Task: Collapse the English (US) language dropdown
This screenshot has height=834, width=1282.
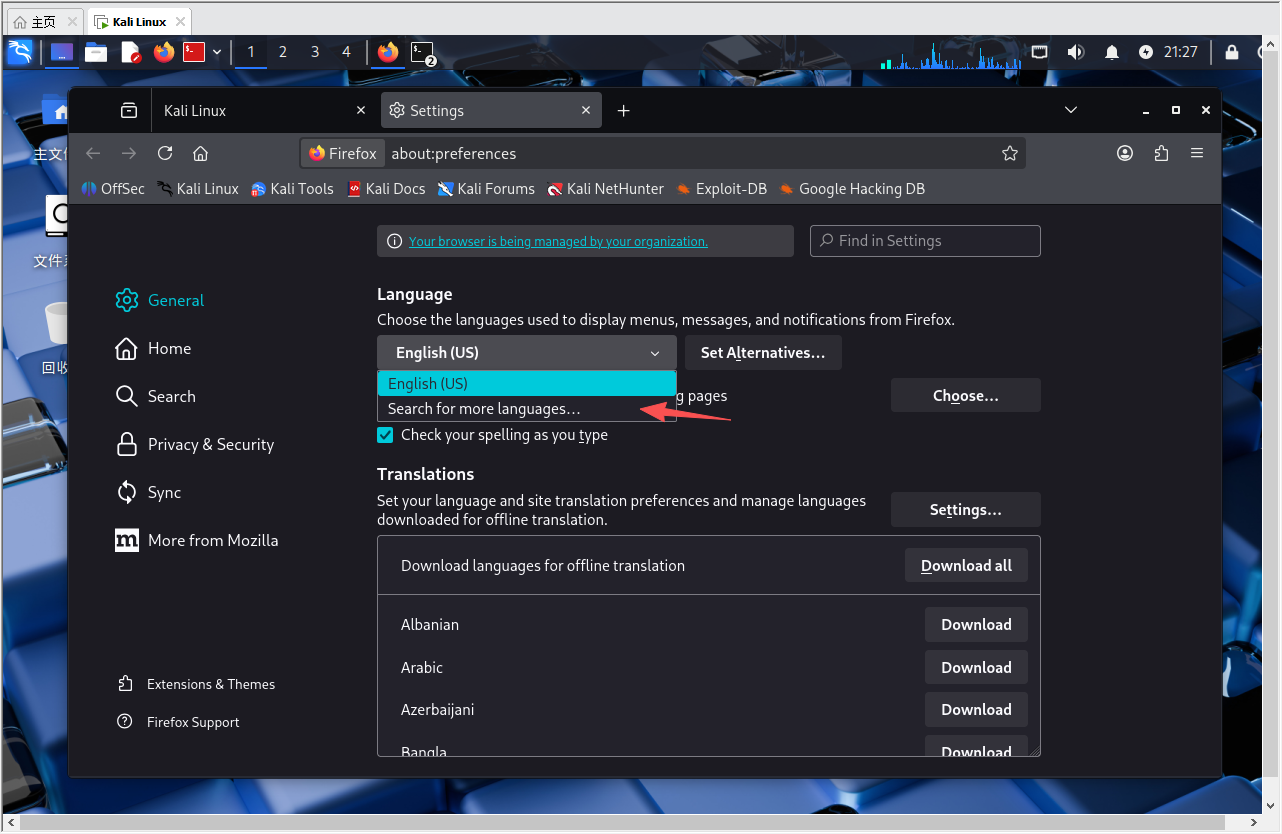Action: (x=527, y=353)
